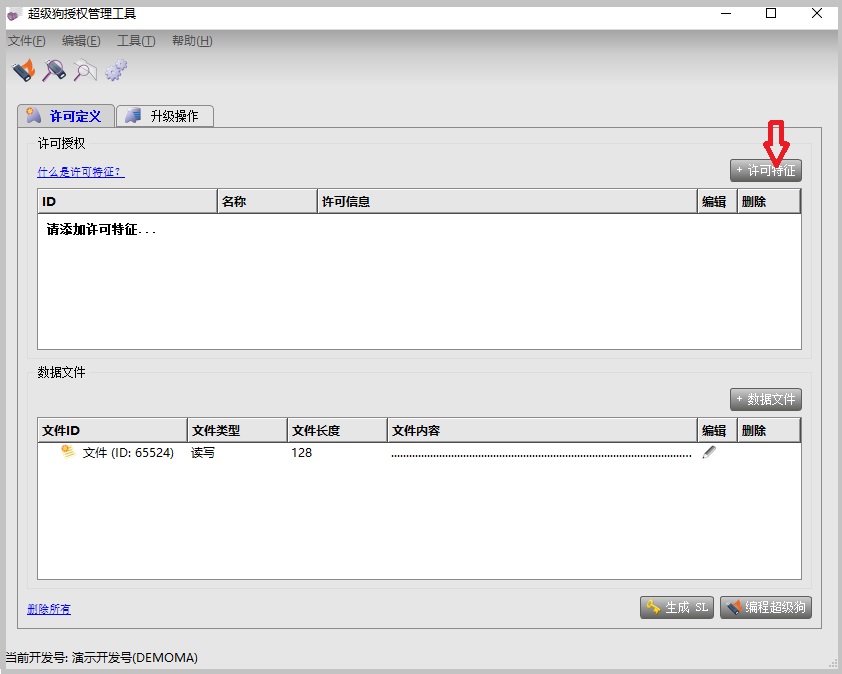Open the 什么是许可特征? help link
The height and width of the screenshot is (674, 842).
[81, 172]
